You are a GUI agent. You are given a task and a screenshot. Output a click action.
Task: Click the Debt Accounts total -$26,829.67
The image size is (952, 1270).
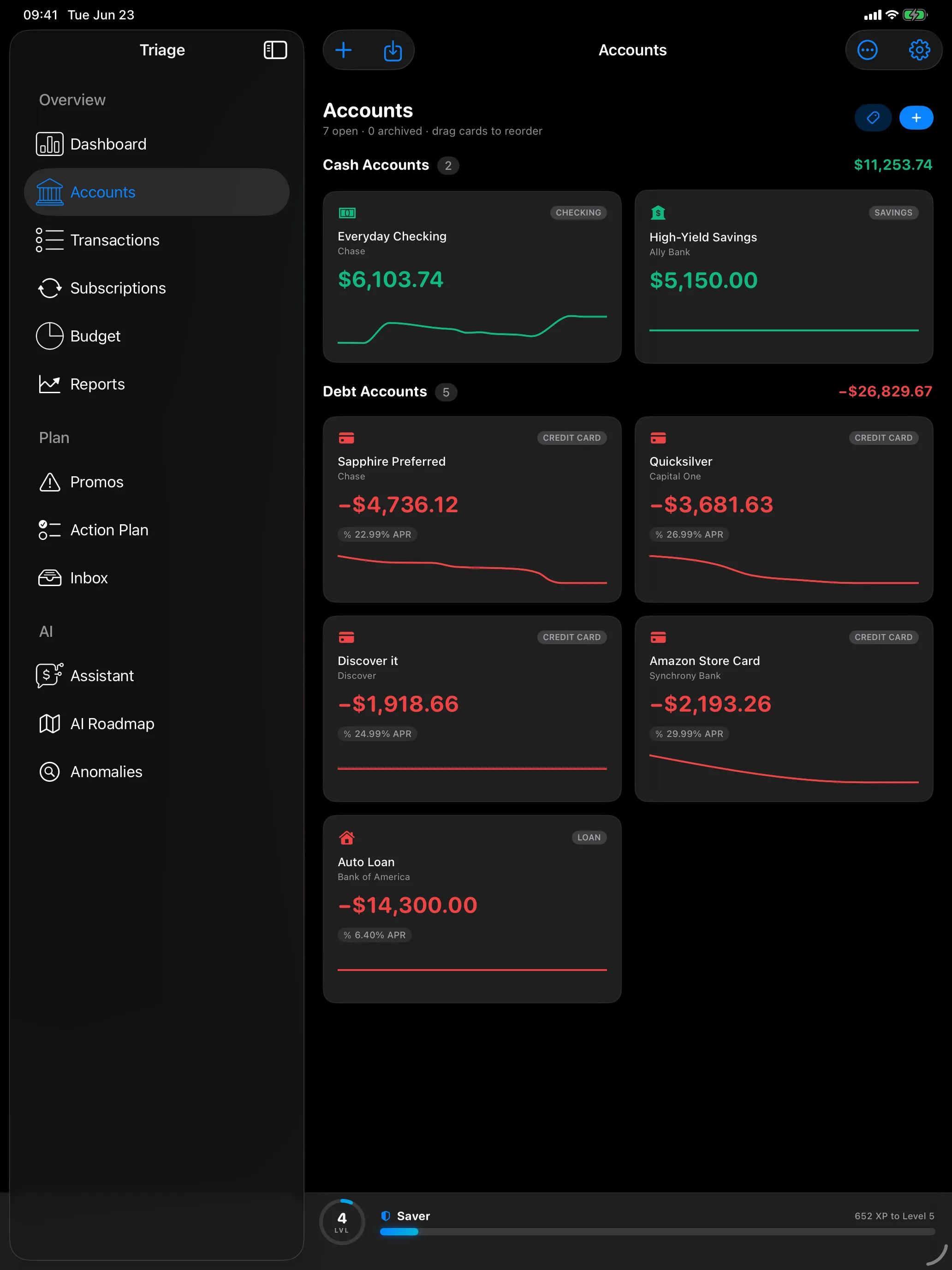coord(885,391)
